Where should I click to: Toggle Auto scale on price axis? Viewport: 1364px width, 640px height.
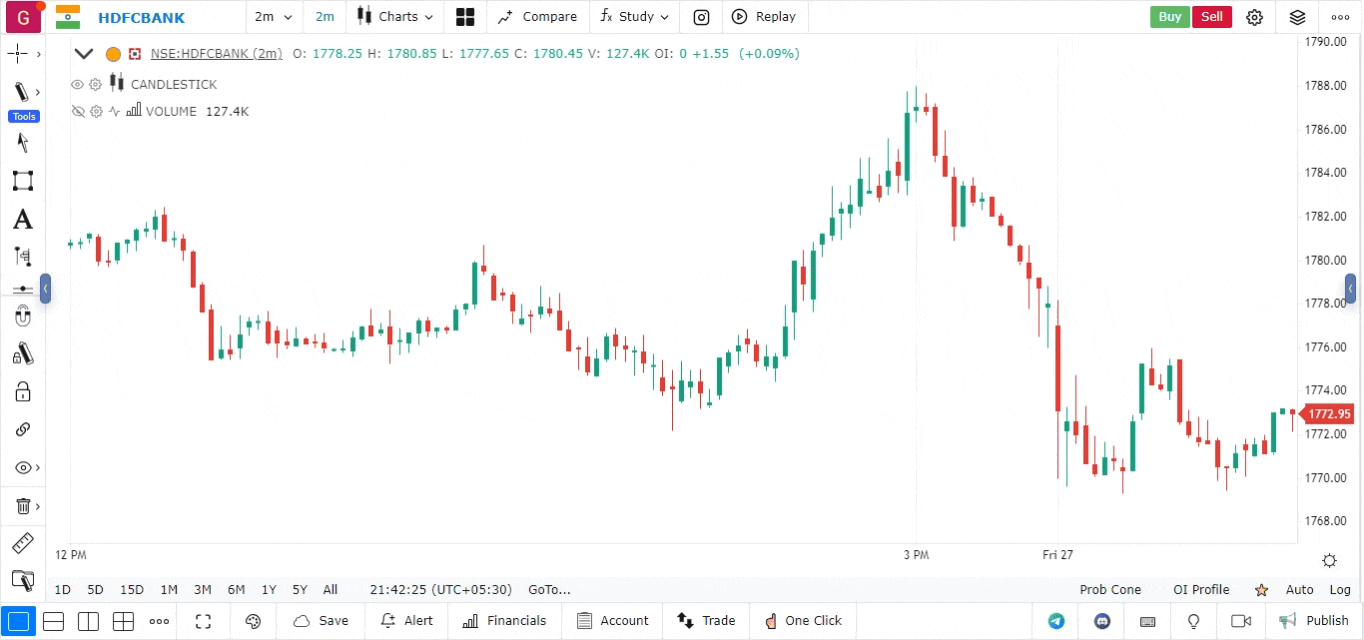click(1299, 590)
